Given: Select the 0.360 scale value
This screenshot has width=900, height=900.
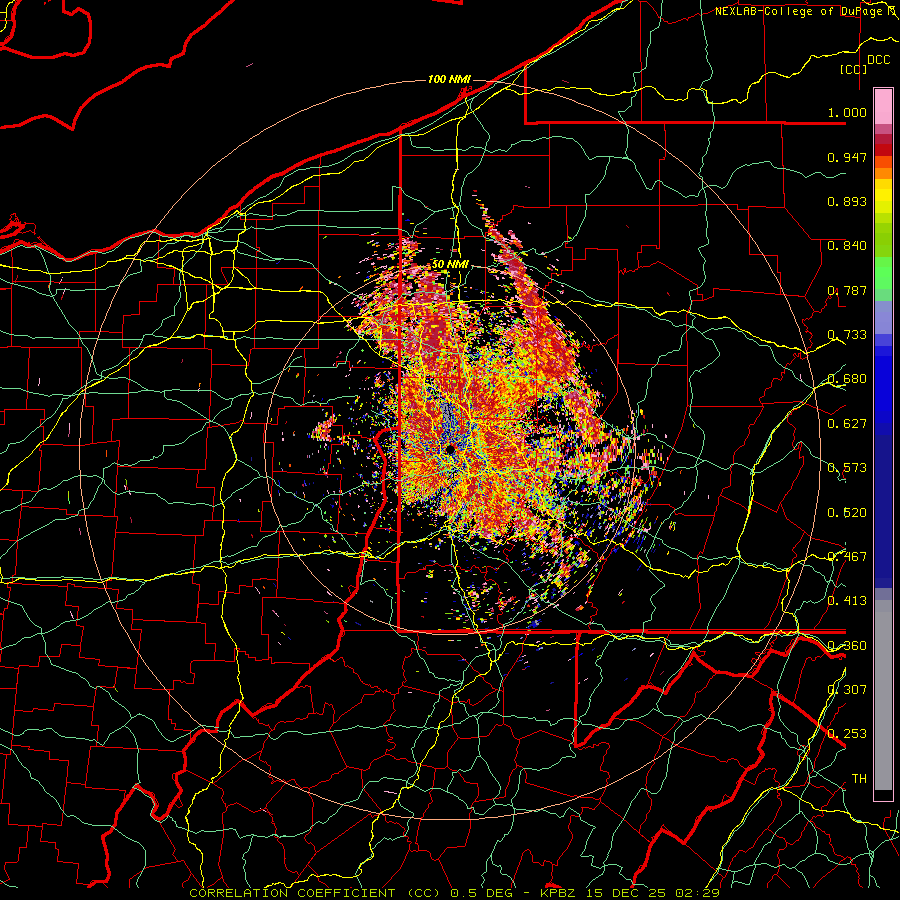Looking at the screenshot, I should tap(847, 646).
